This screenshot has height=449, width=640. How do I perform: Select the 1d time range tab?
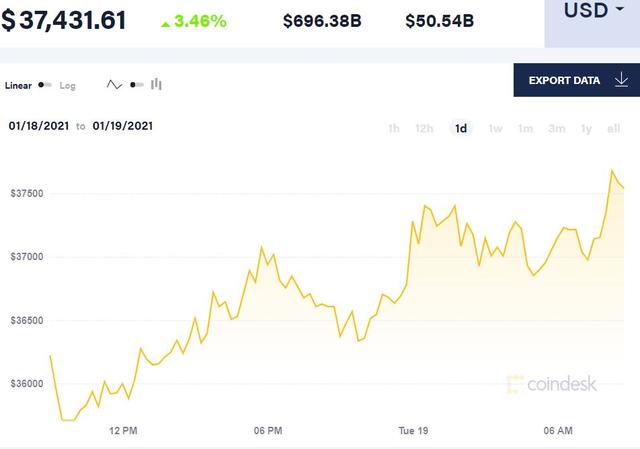click(x=461, y=128)
